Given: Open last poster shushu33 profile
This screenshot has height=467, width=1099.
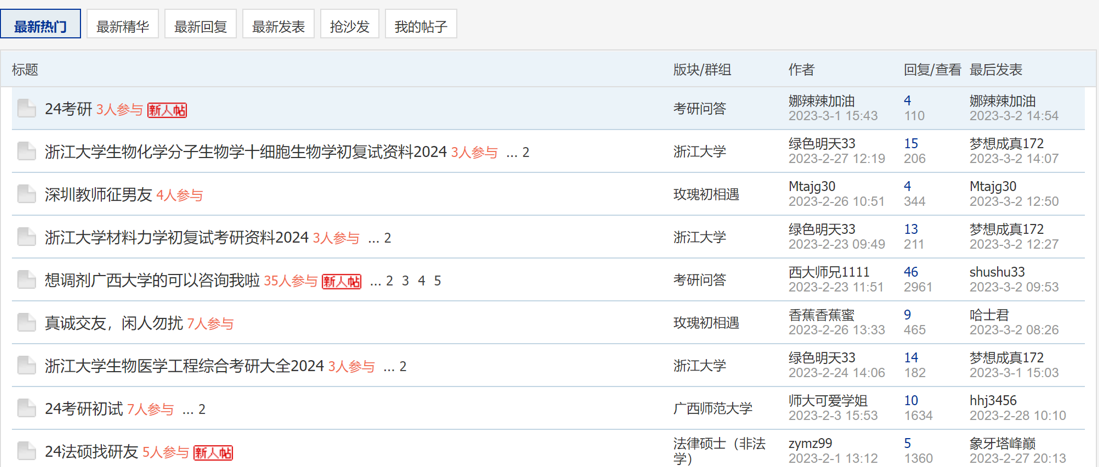Looking at the screenshot, I should [997, 273].
